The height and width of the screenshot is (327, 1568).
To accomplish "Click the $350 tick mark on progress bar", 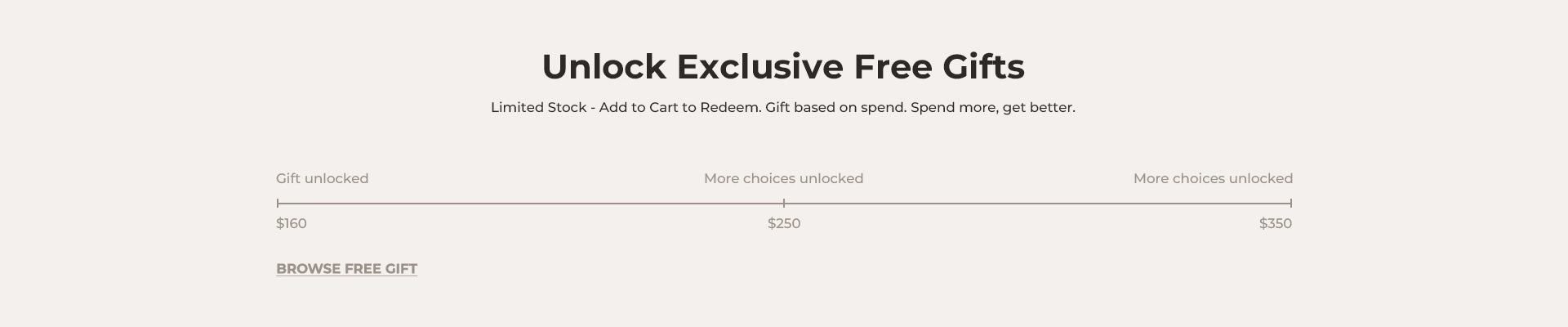I will [x=1291, y=203].
